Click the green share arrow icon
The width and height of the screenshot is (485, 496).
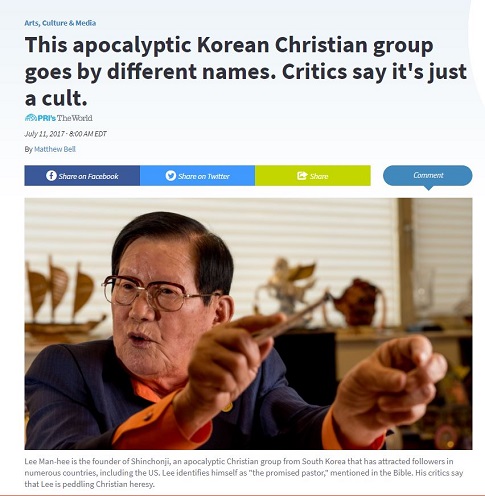coord(302,175)
